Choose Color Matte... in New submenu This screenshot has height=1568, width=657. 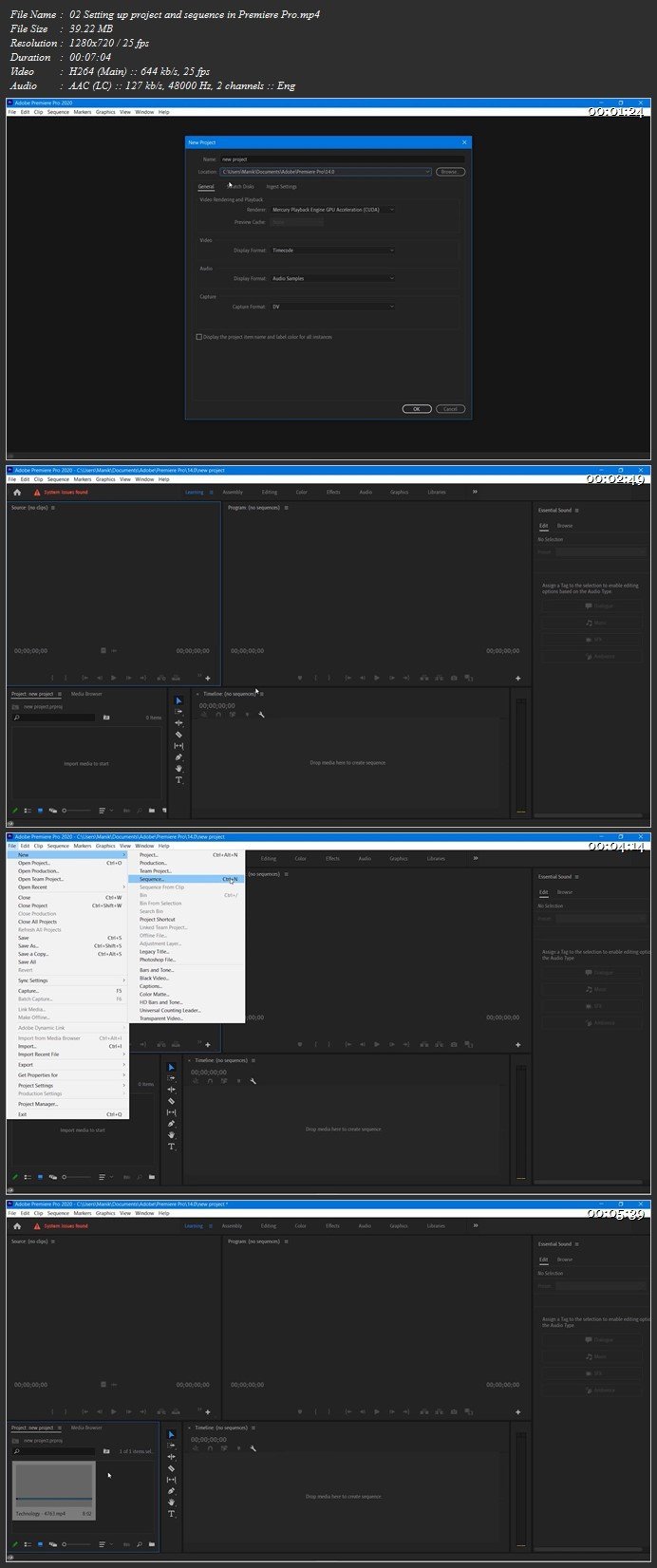point(186,994)
